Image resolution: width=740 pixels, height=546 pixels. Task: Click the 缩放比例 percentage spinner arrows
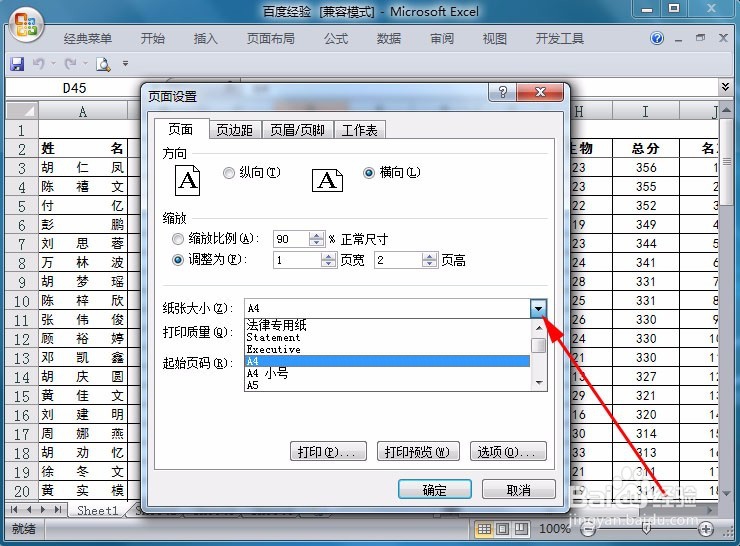(x=317, y=239)
